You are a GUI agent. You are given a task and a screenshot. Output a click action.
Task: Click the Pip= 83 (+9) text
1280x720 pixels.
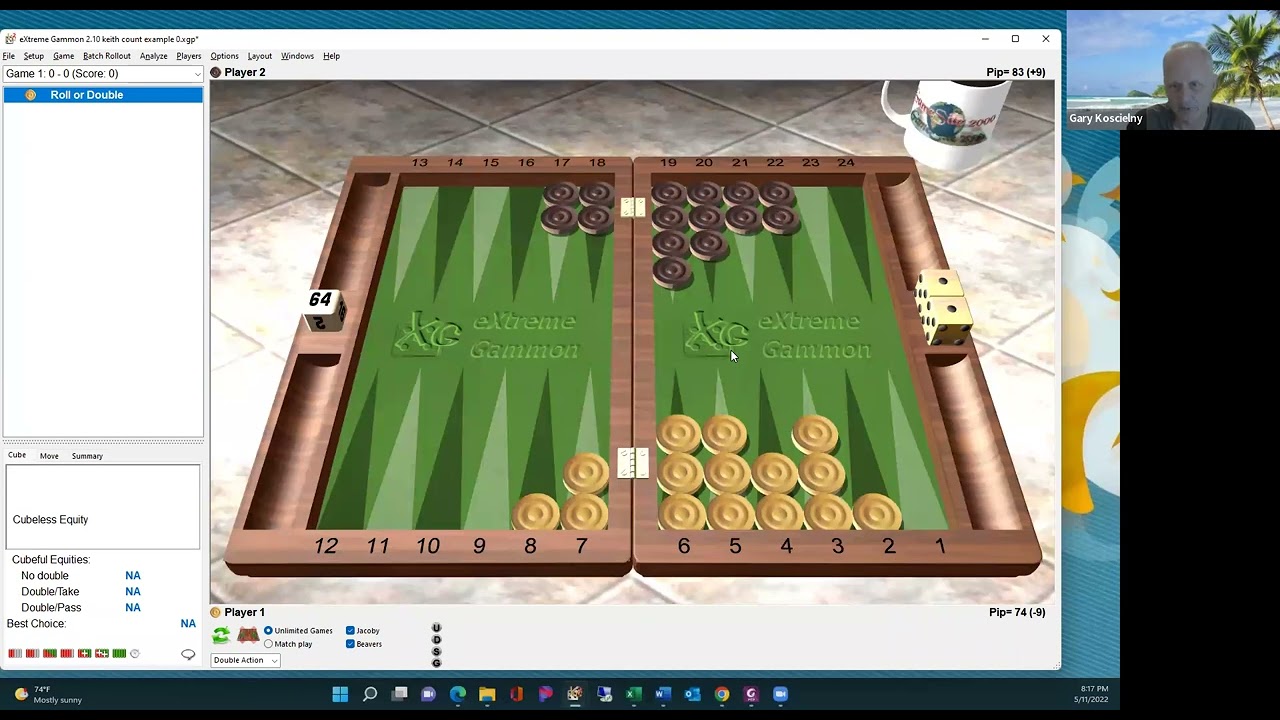pyautogui.click(x=1015, y=72)
